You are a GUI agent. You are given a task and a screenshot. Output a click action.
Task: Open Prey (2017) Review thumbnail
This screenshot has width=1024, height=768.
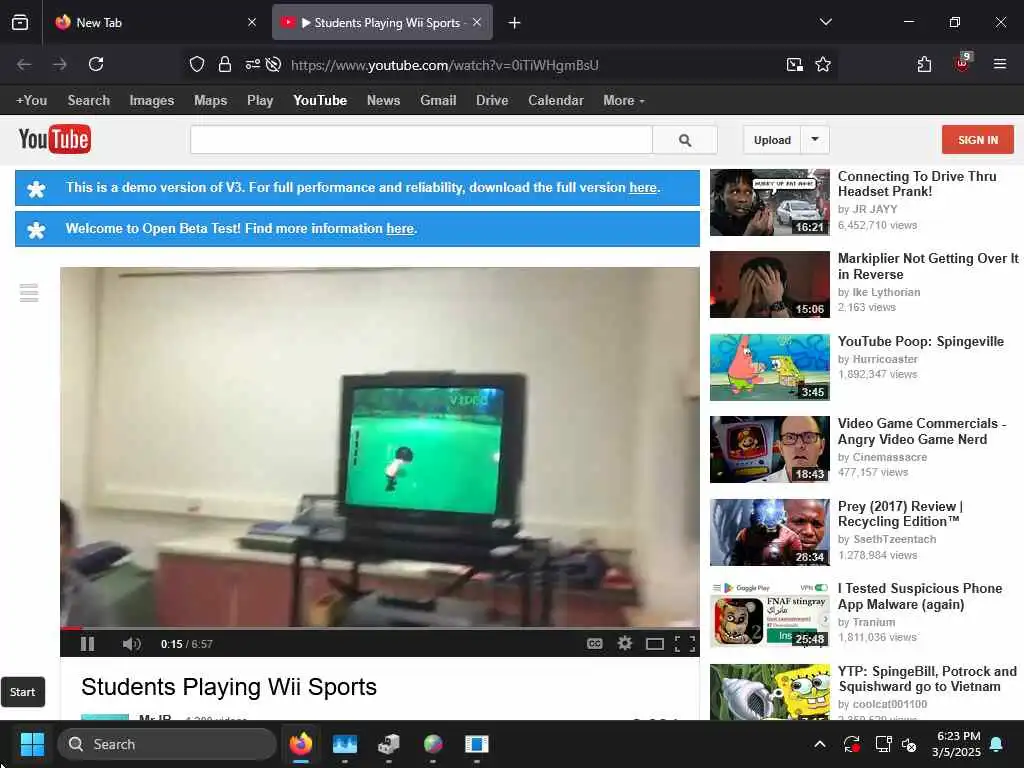point(770,532)
